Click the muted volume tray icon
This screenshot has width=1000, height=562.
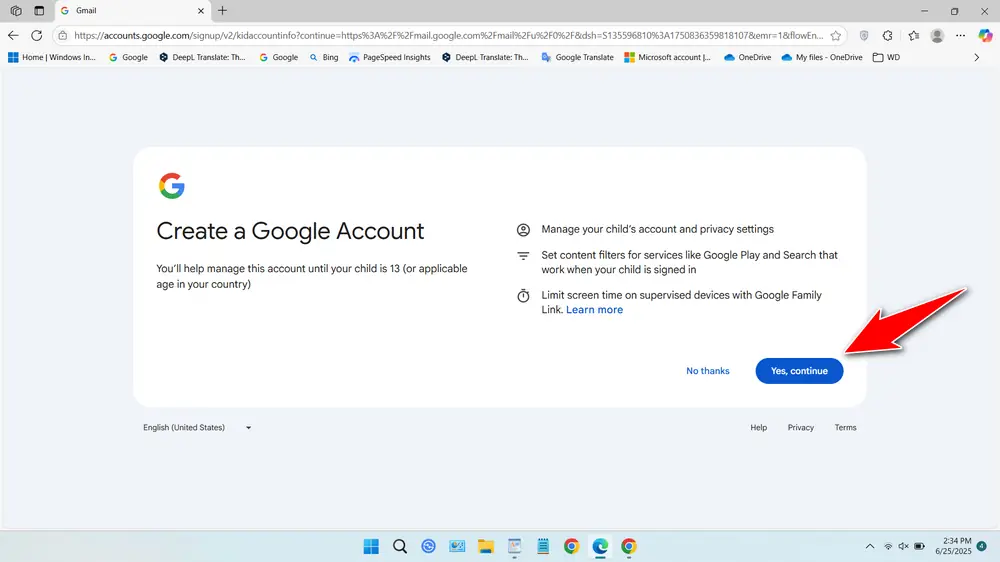[x=903, y=547]
